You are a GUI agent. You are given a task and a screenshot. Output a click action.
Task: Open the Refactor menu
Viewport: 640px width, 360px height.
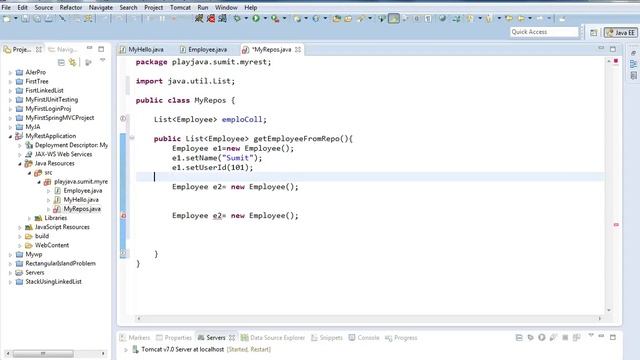tap(71, 7)
